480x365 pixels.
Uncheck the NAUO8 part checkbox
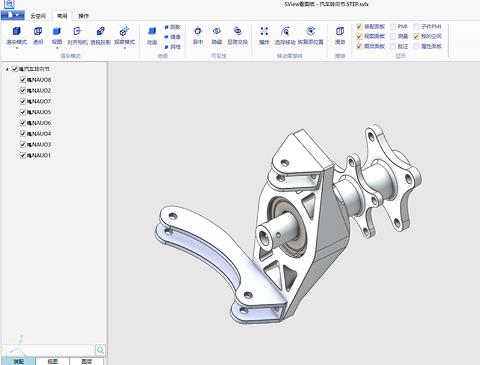pos(23,80)
